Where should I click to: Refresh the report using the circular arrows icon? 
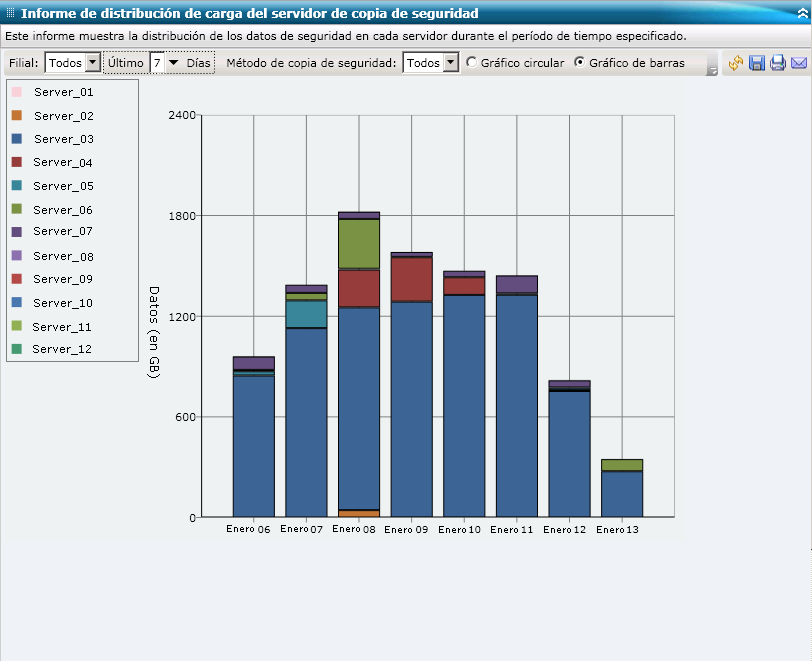click(737, 62)
